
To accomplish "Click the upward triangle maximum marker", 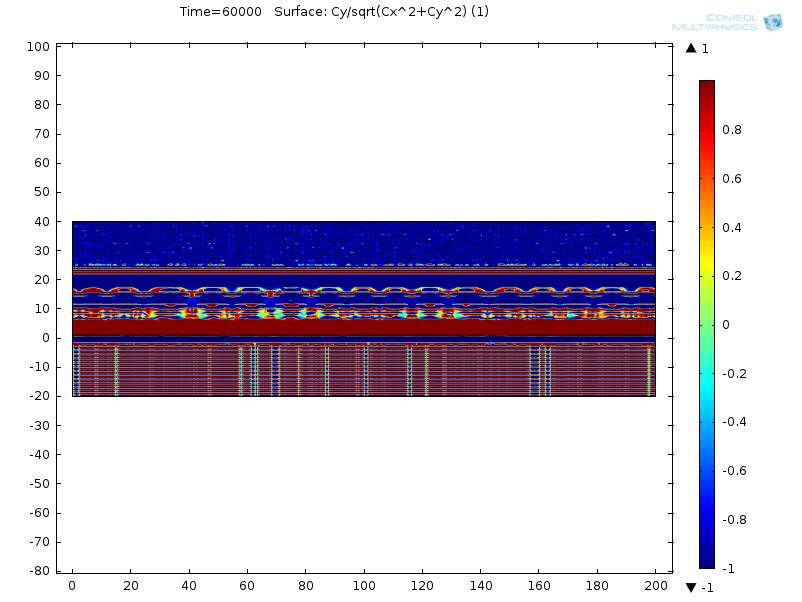I will [690, 48].
